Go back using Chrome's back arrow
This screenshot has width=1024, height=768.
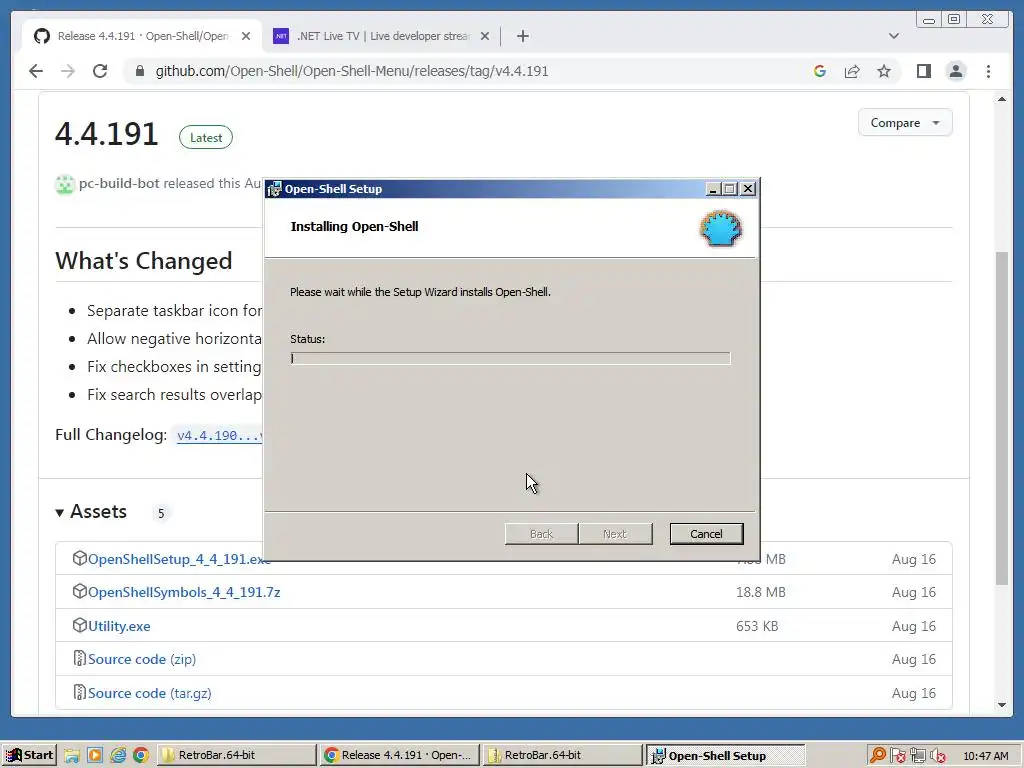point(36,71)
